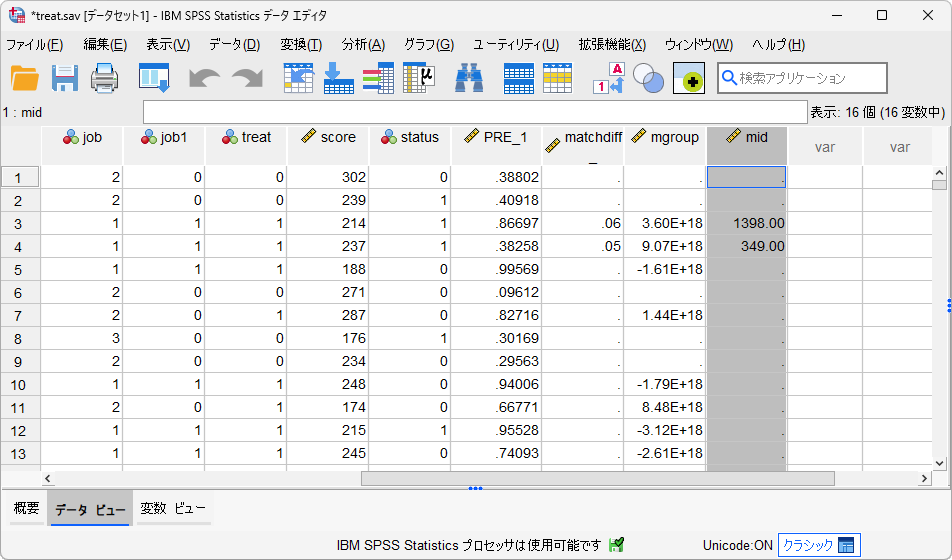Click the search application field
Screen dimensions: 952x560
[802, 78]
